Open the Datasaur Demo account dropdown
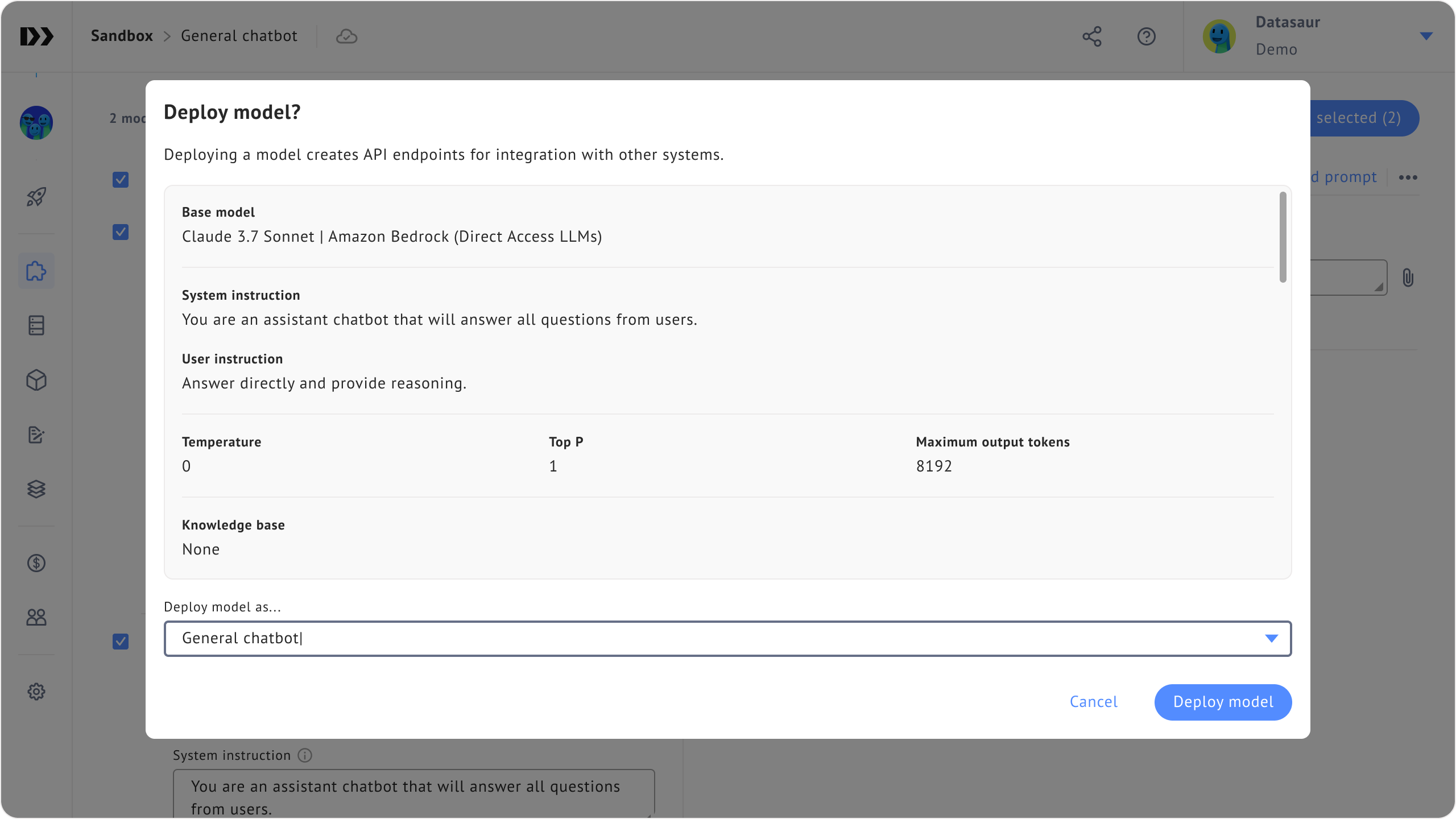The height and width of the screenshot is (819, 1456). (x=1425, y=36)
